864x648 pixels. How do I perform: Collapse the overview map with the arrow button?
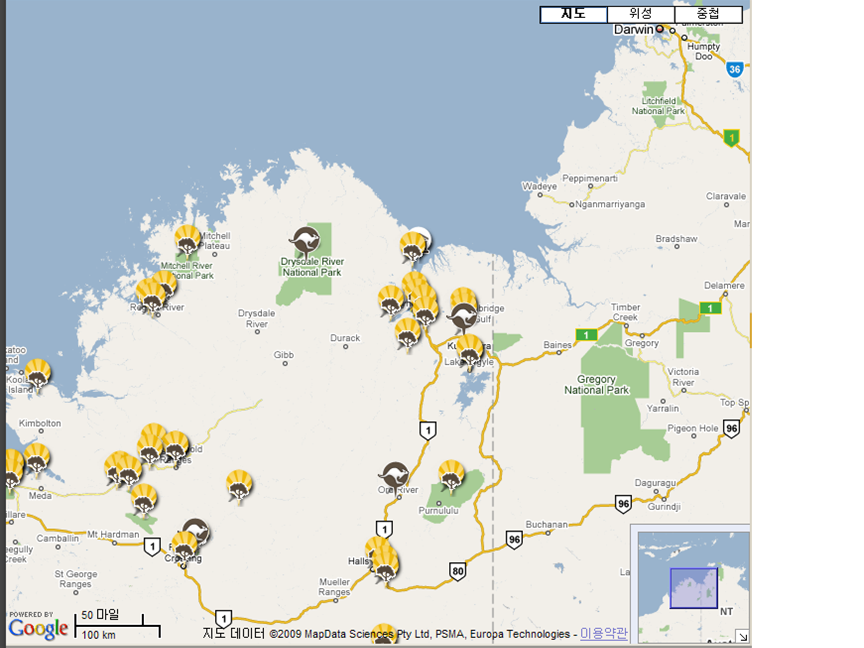tap(742, 636)
